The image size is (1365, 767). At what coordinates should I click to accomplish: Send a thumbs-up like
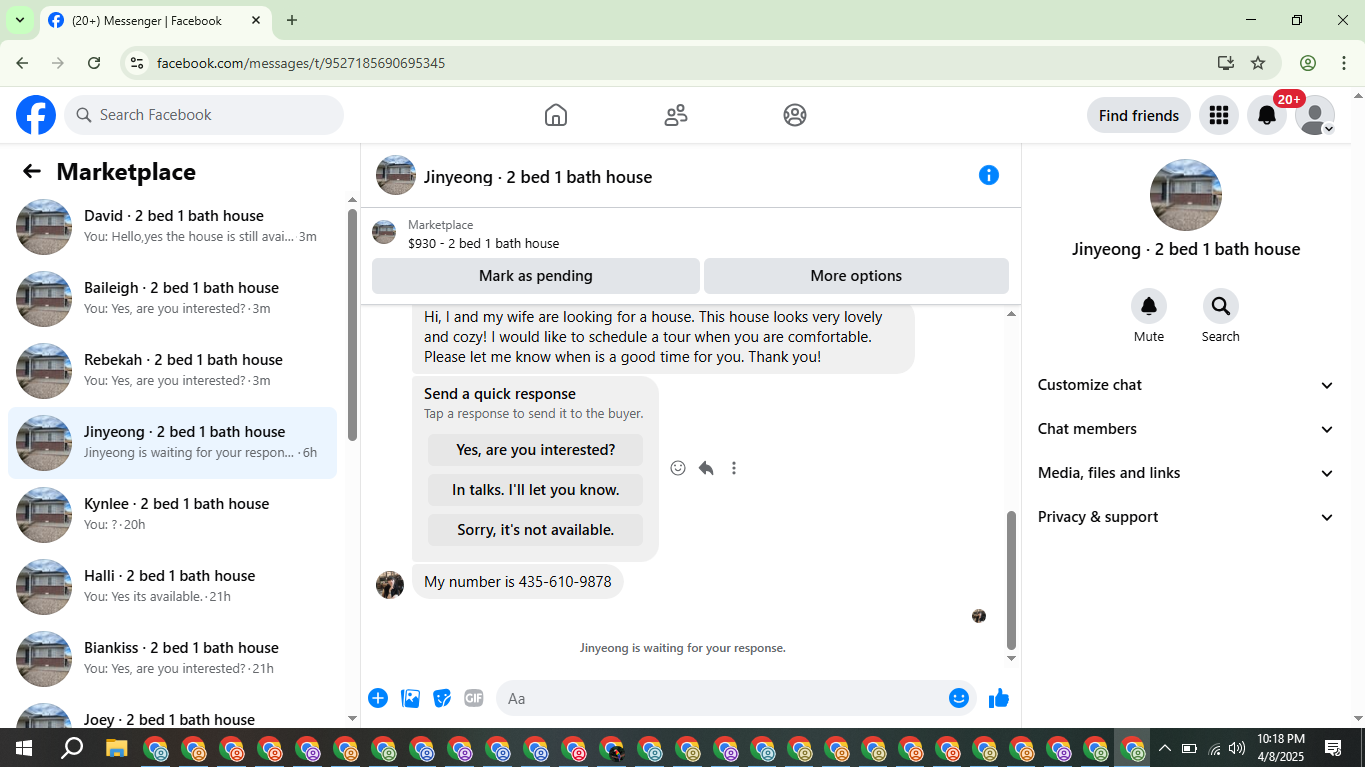coord(999,698)
